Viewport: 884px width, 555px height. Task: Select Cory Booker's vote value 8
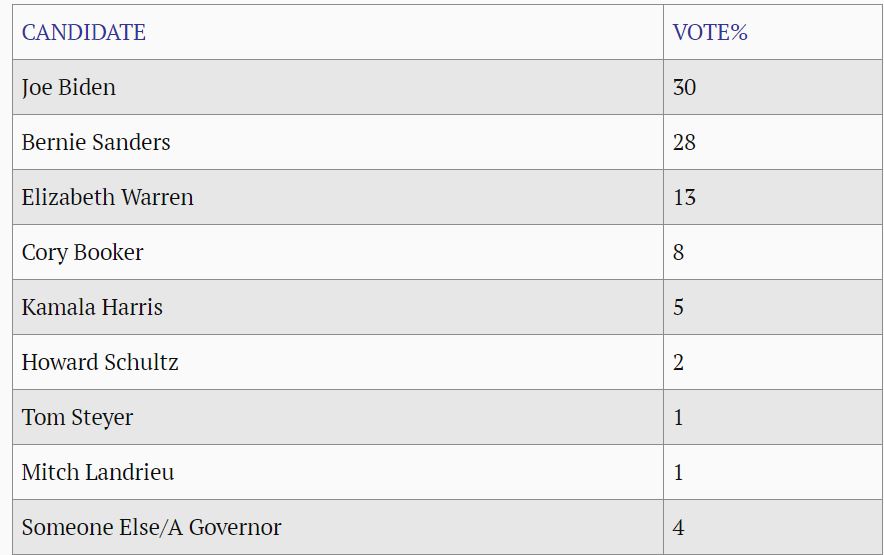point(679,252)
